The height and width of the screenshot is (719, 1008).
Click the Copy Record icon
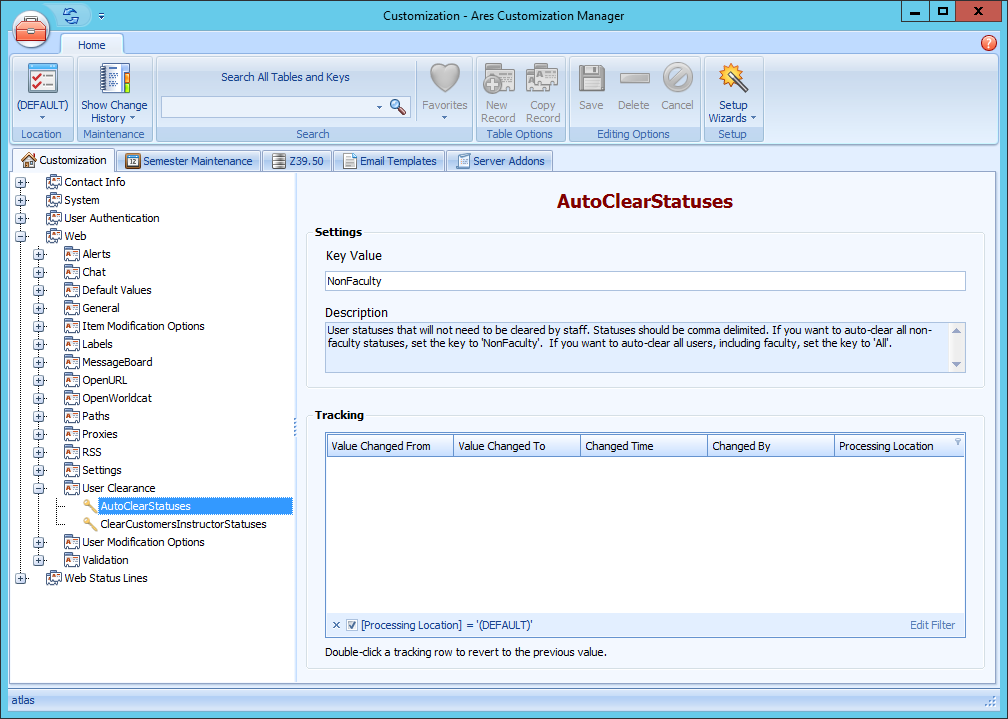pyautogui.click(x=542, y=80)
